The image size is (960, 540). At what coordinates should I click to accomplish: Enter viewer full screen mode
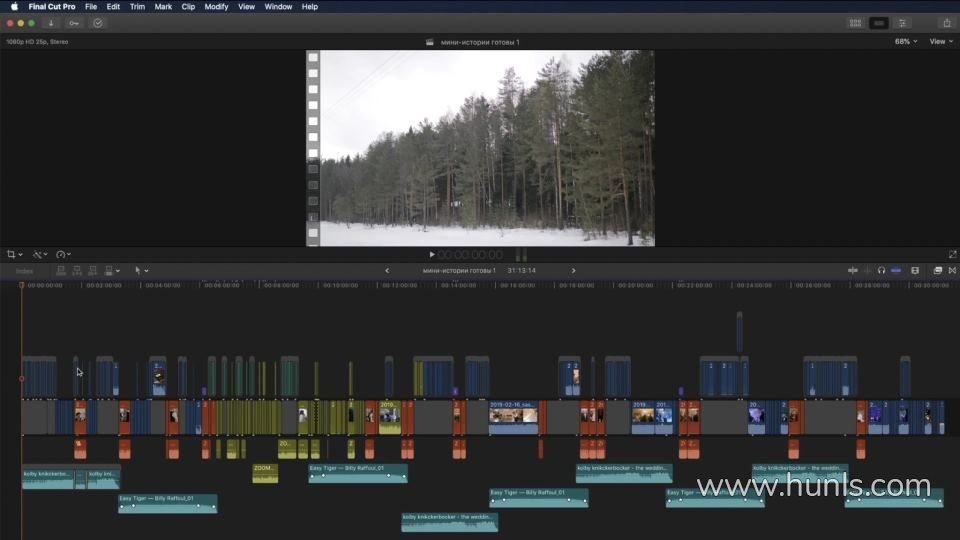(x=952, y=254)
